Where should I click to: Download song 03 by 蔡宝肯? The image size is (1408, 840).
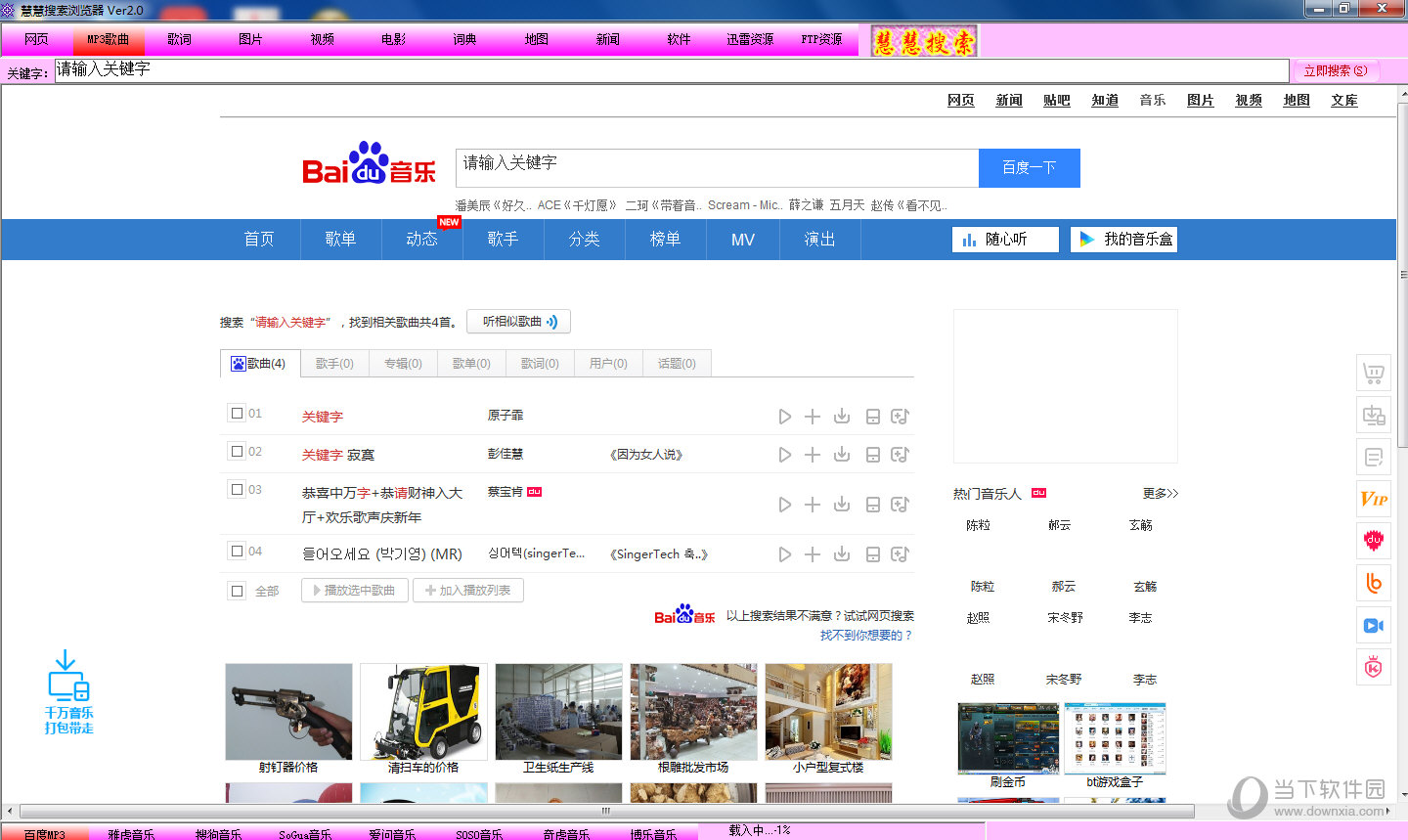tap(842, 505)
